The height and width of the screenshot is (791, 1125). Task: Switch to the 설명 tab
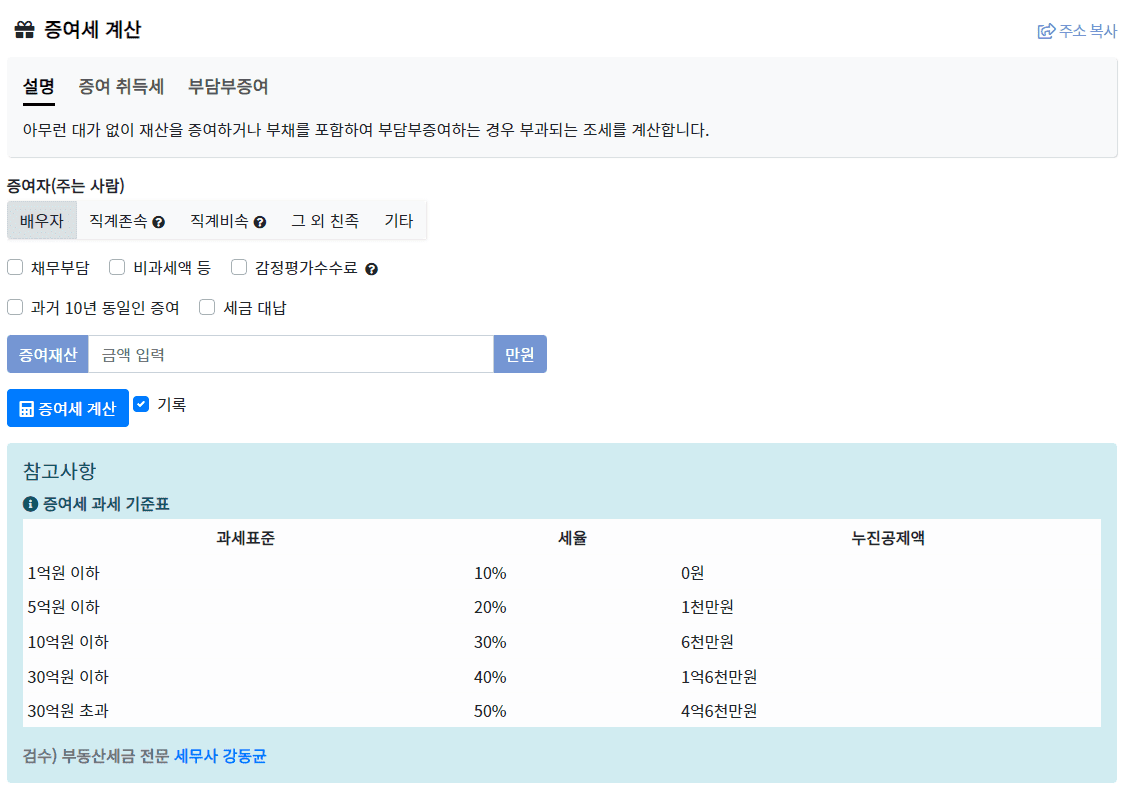39,88
